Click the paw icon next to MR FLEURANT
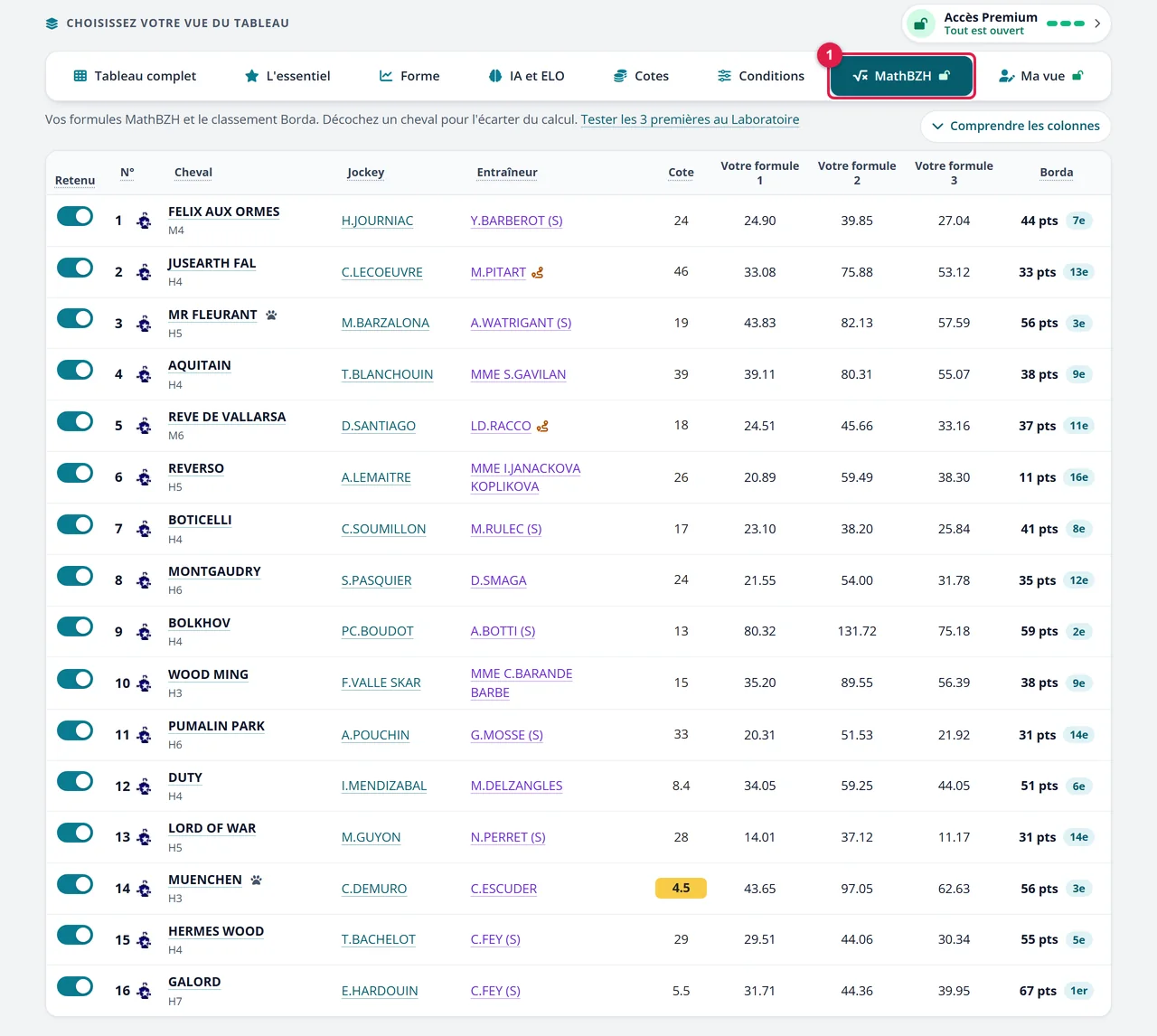The width and height of the screenshot is (1157, 1036). coord(271,315)
